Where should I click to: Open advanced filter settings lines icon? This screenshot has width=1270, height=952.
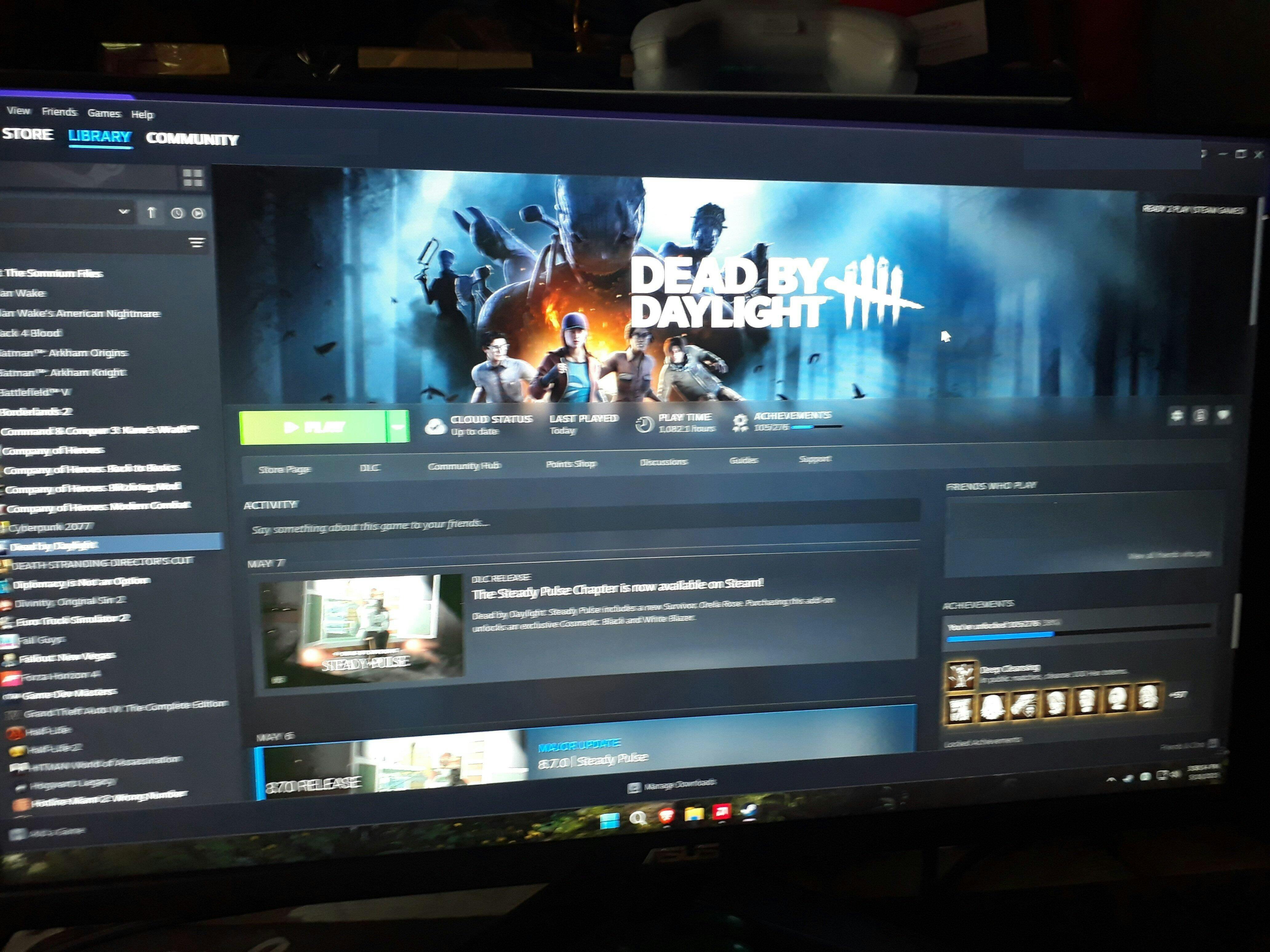click(x=196, y=243)
